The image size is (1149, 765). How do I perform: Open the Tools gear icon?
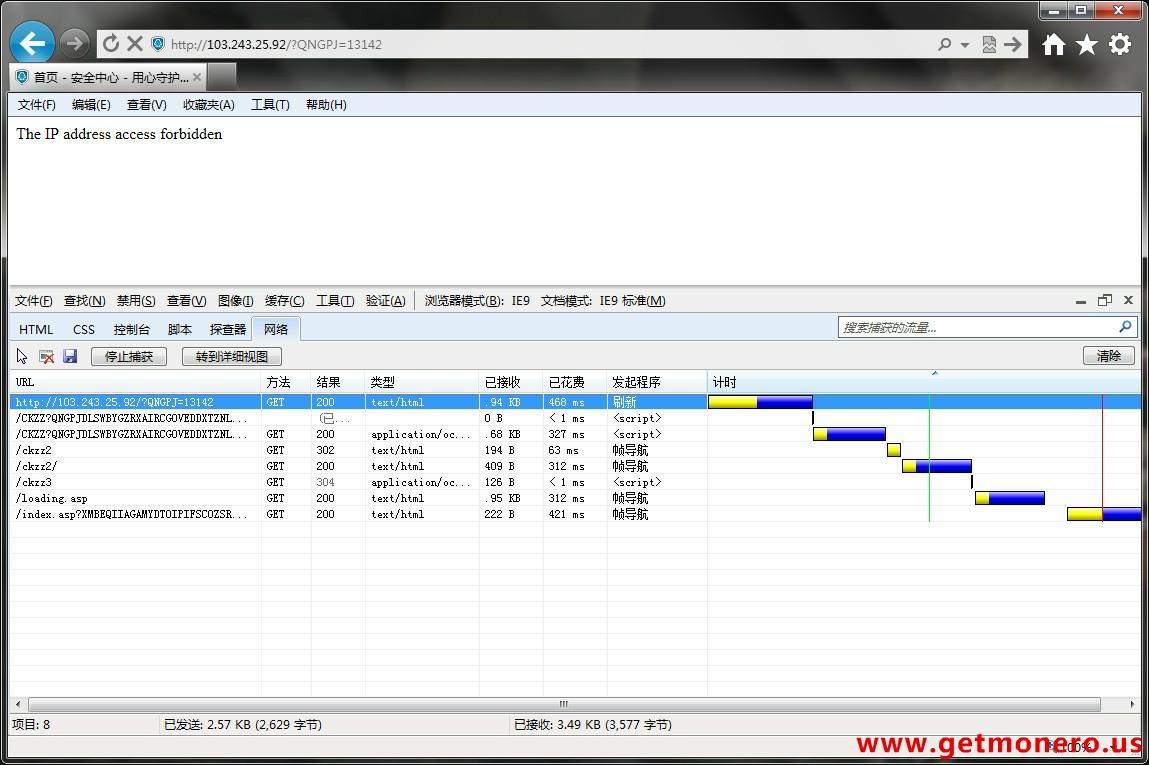1120,44
